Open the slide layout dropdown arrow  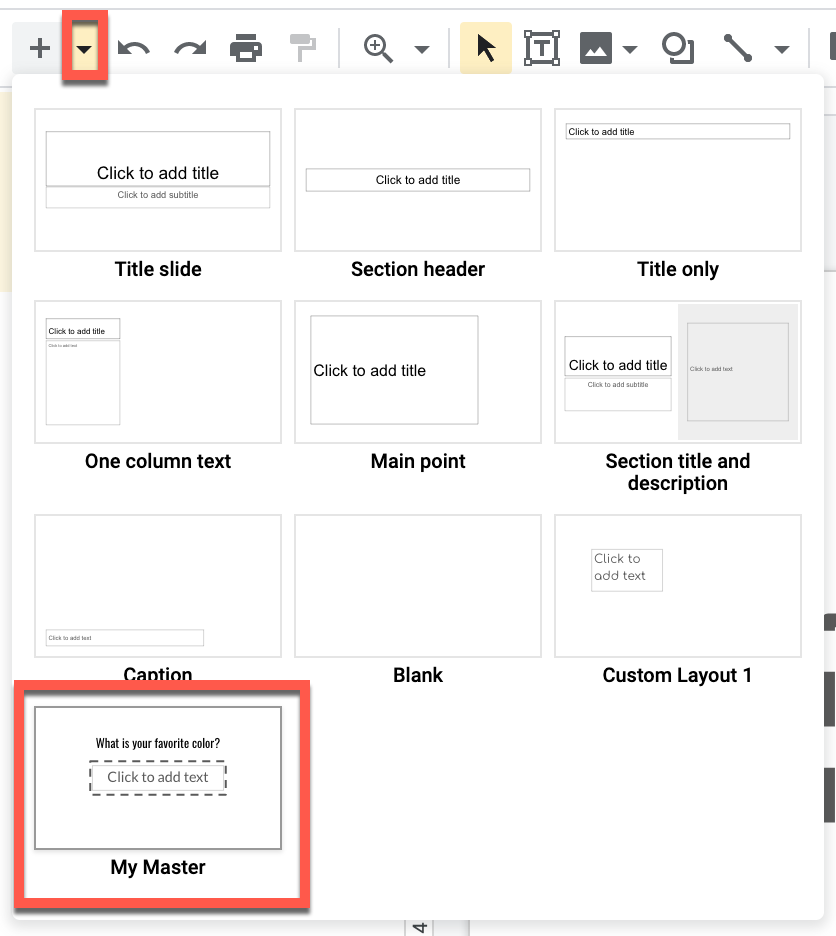(84, 47)
